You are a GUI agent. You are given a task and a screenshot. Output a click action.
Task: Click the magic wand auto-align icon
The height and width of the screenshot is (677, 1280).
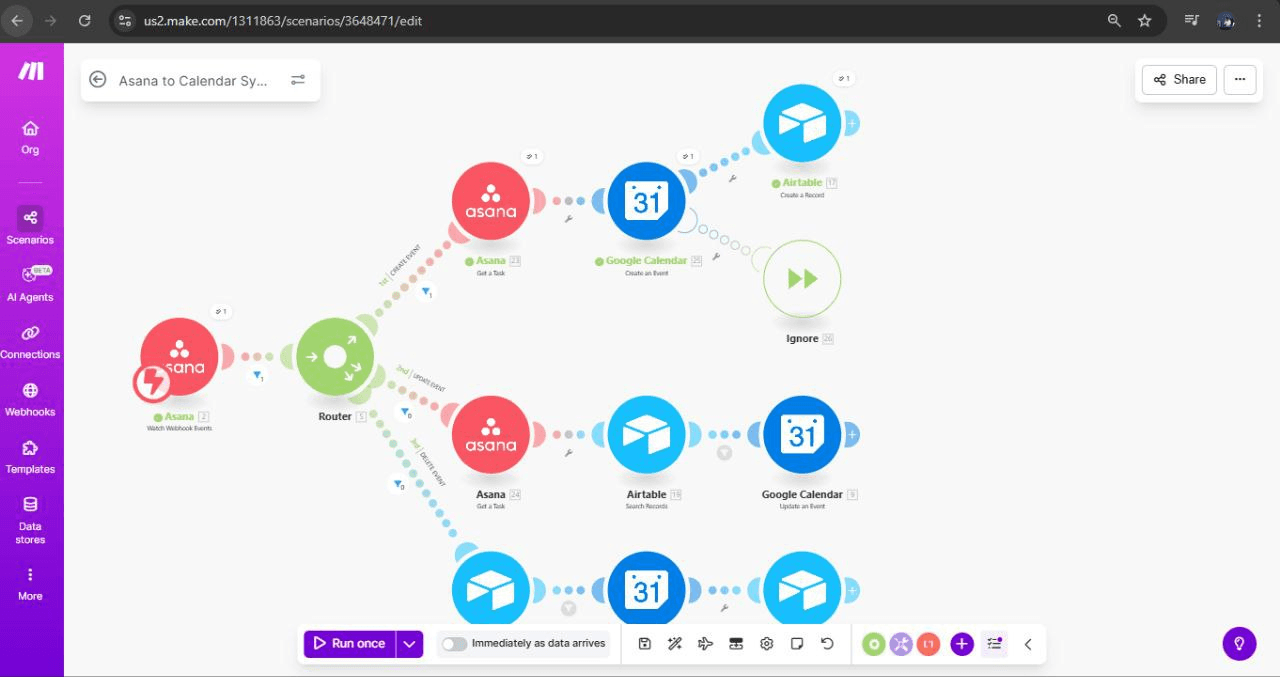(x=675, y=644)
